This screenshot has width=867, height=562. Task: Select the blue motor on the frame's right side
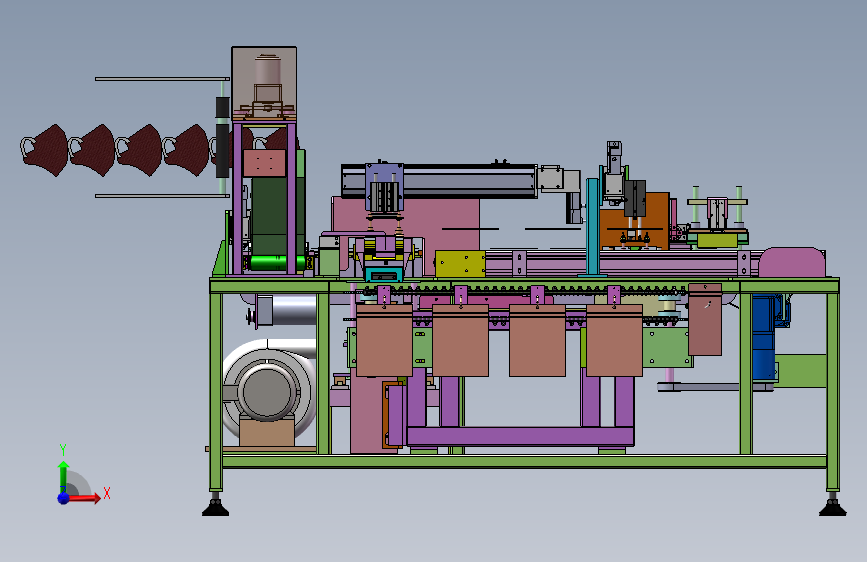tap(764, 337)
